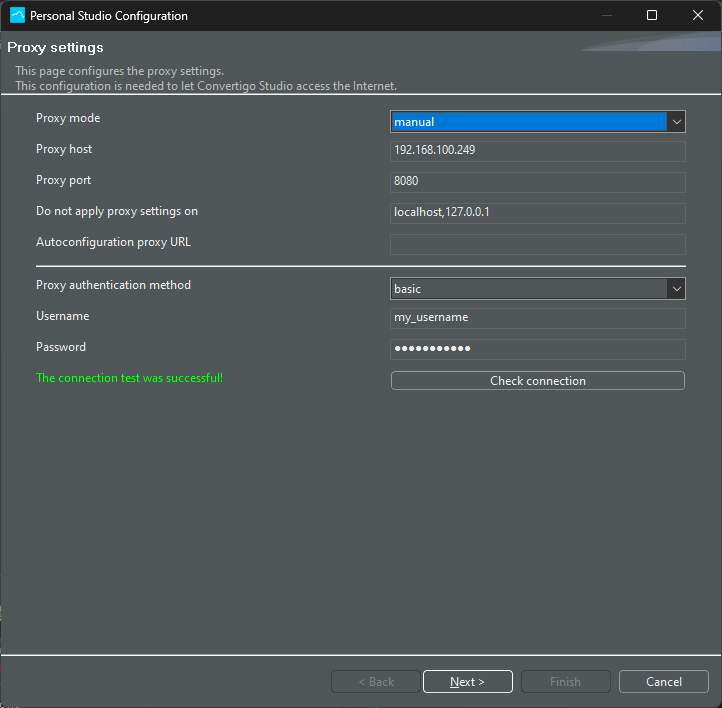Screen dimensions: 722x708
Task: Click the green connection test success message
Action: coord(129,378)
